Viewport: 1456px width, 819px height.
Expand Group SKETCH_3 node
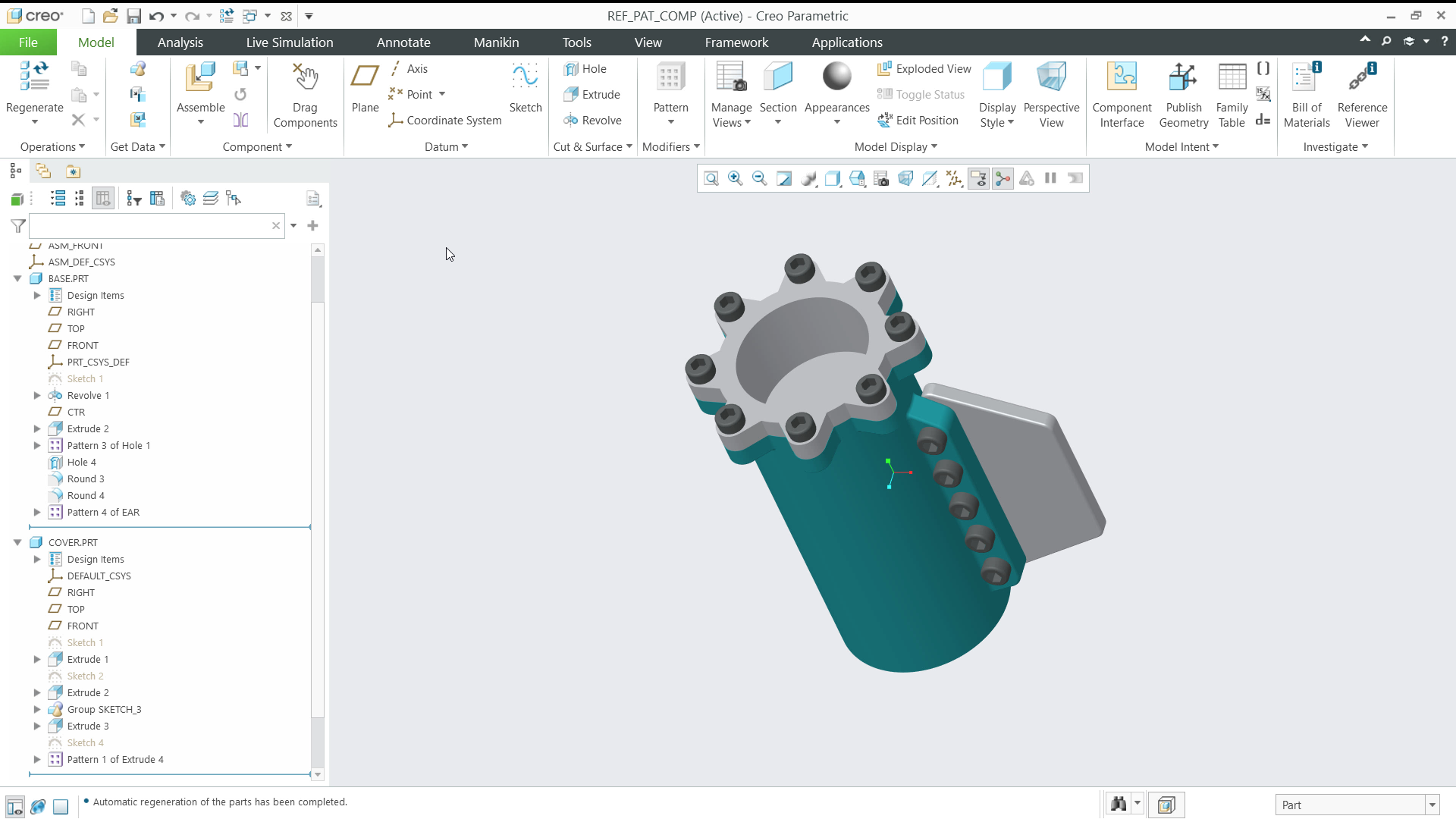point(37,710)
